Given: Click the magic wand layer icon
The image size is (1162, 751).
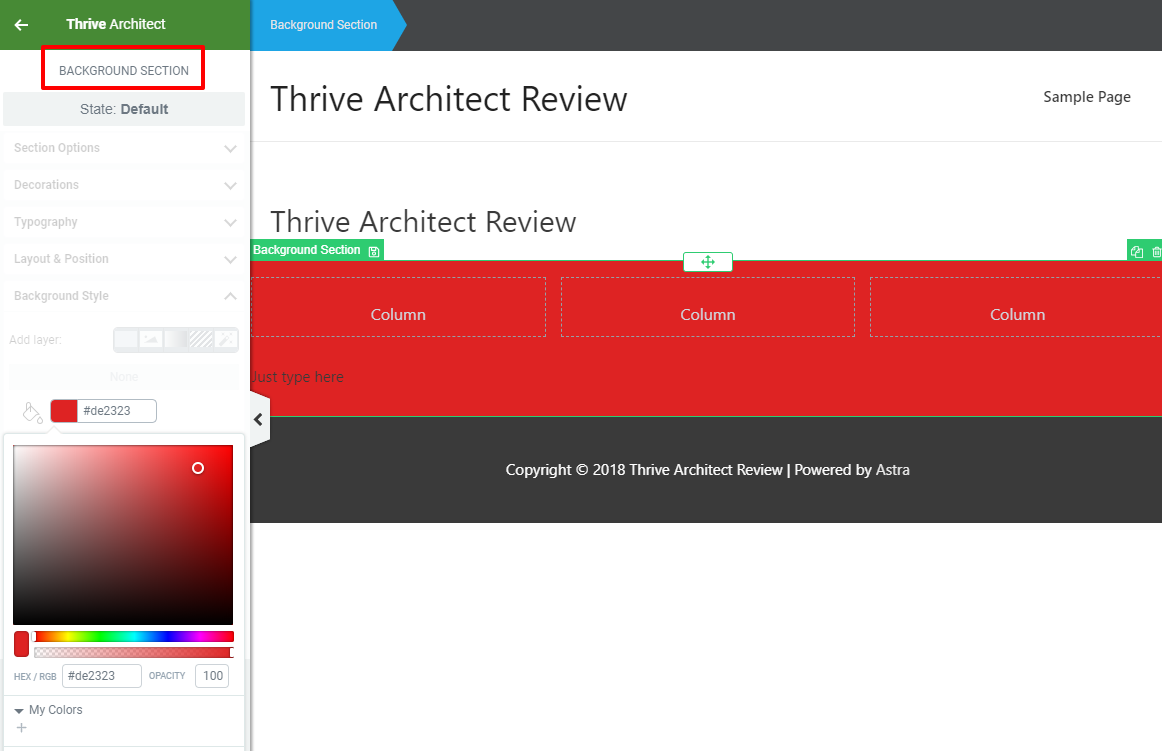Looking at the screenshot, I should point(225,339).
